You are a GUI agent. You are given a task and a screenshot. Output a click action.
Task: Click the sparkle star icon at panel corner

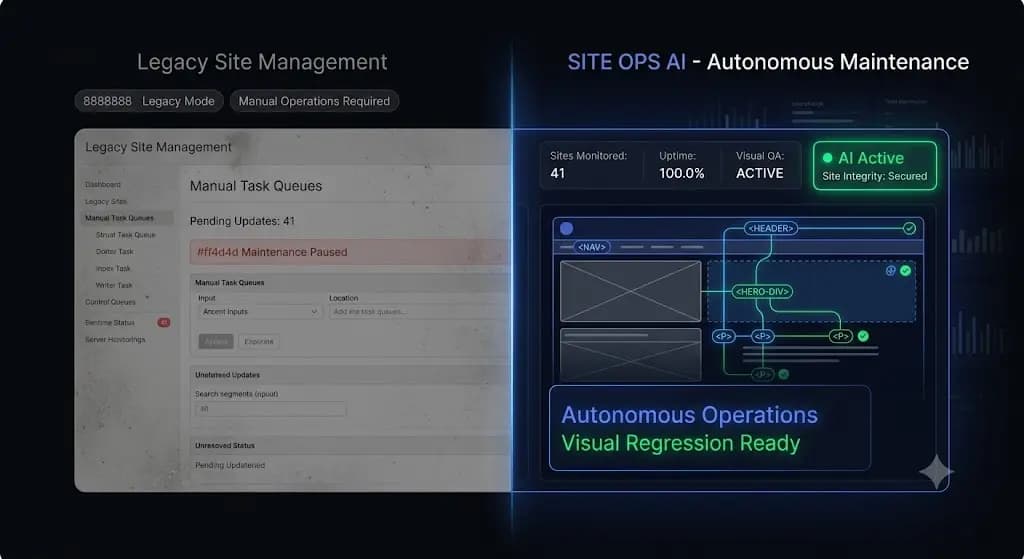click(935, 471)
